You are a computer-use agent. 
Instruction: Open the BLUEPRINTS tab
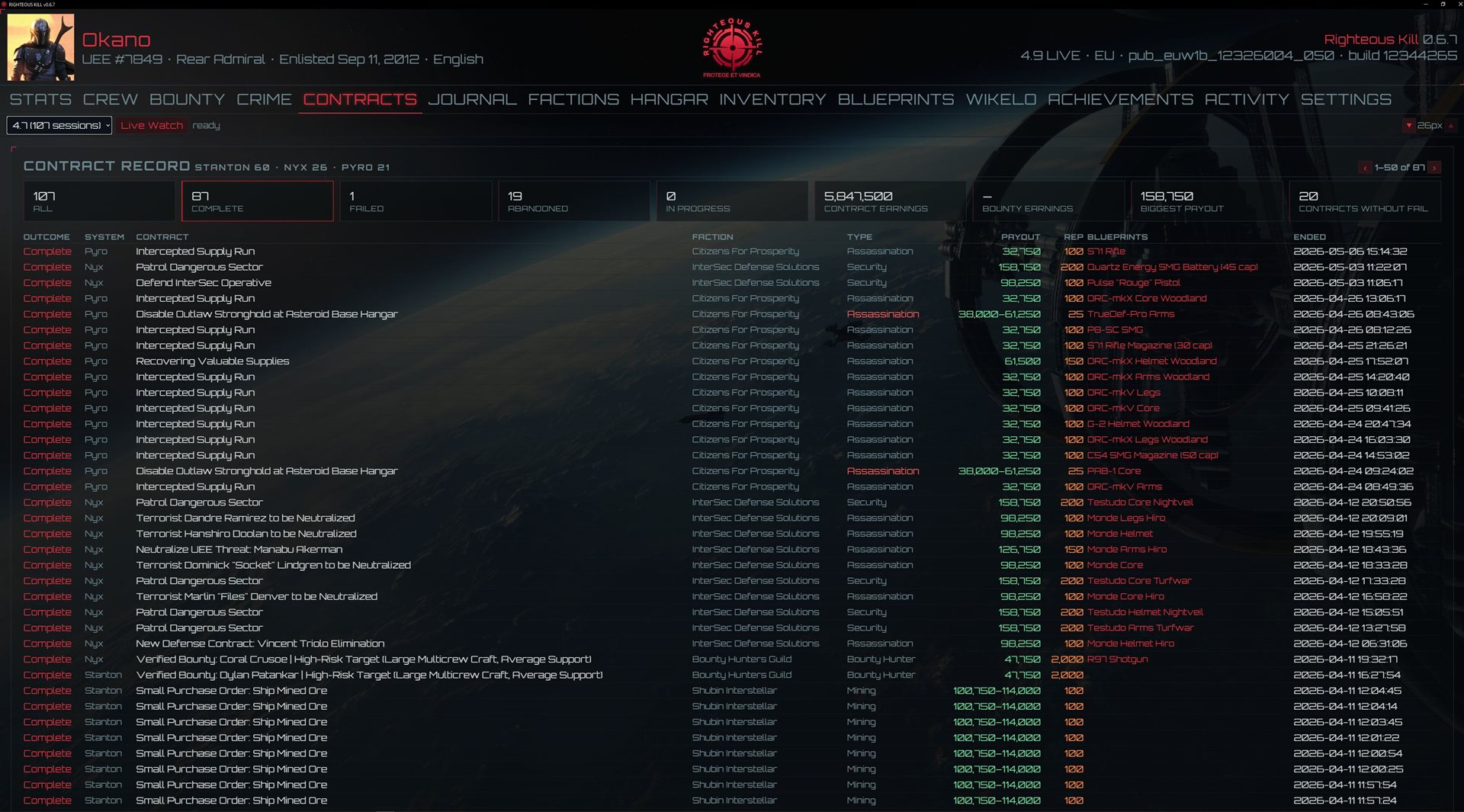(x=896, y=99)
